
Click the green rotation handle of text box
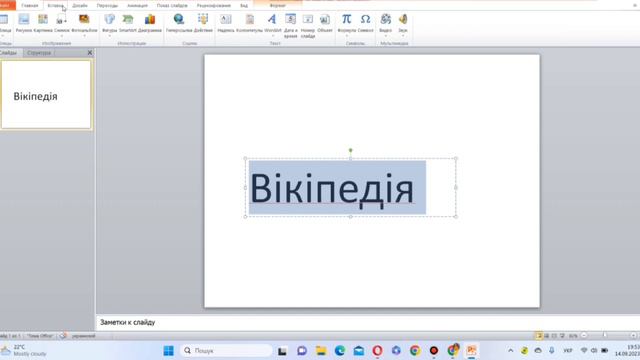pos(350,151)
